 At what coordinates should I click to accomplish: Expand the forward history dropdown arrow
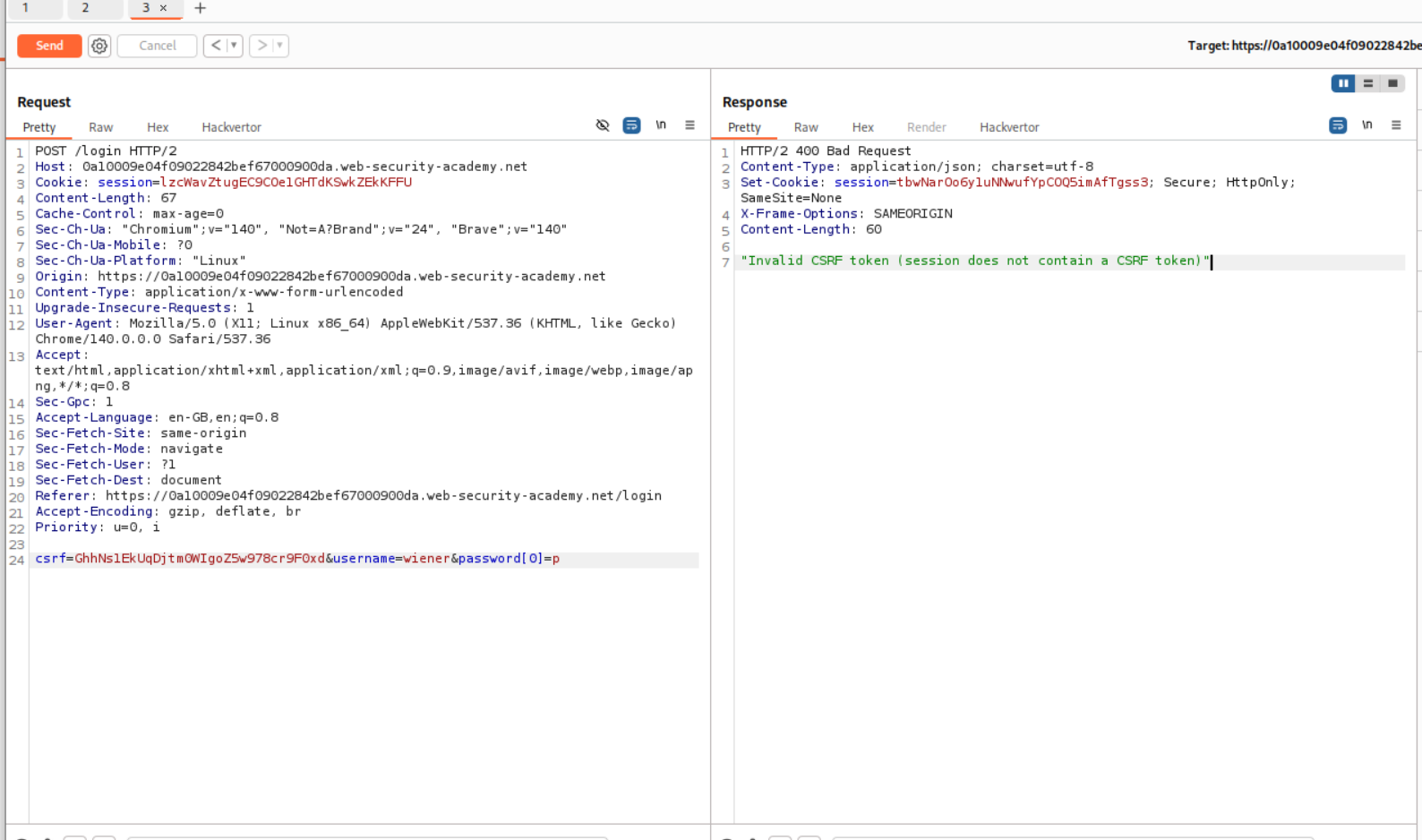pyautogui.click(x=279, y=46)
